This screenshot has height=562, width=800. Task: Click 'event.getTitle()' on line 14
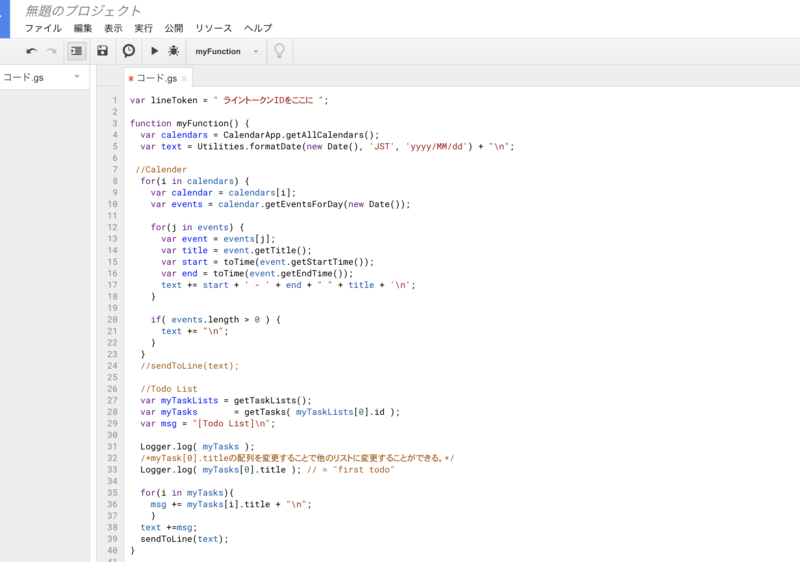267,250
